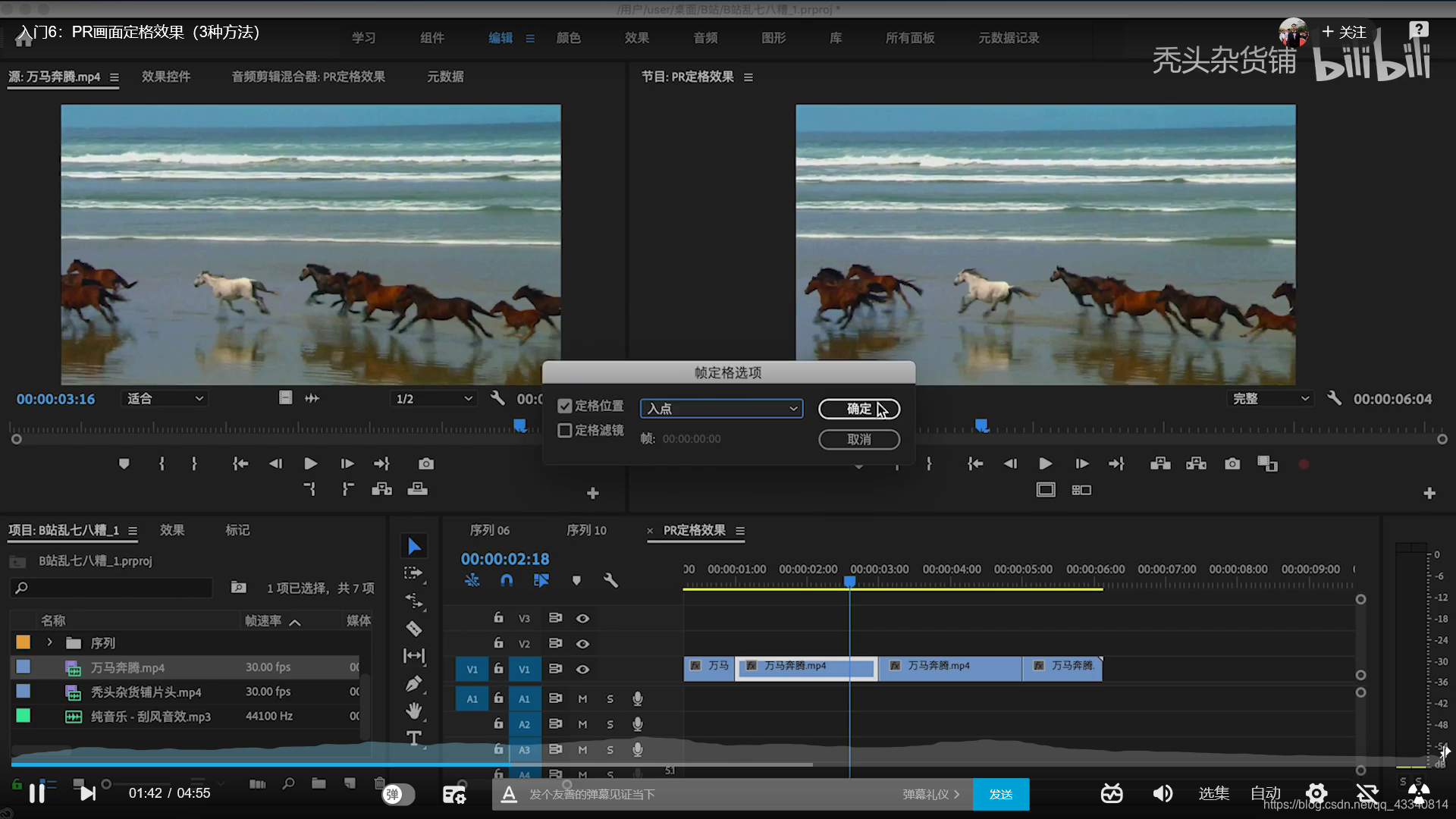
Task: Open the 序列 06 timeline tab
Action: tap(489, 530)
